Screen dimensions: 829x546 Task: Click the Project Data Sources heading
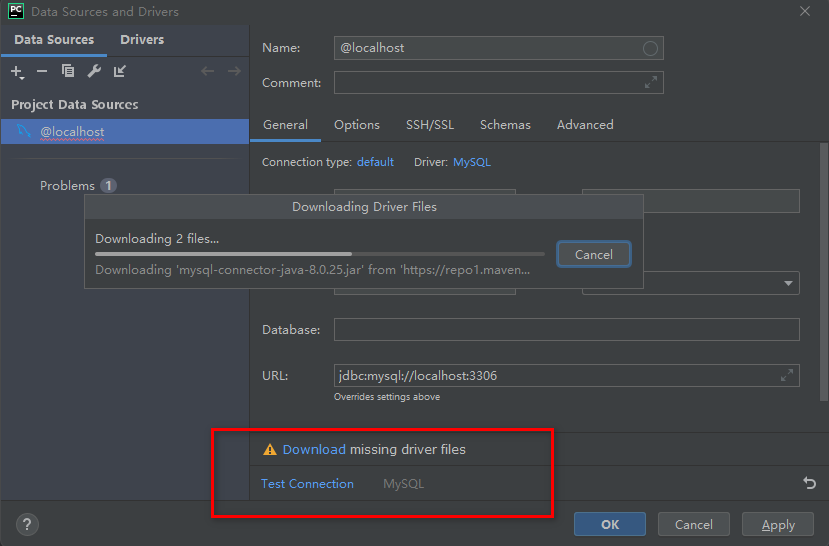[75, 105]
